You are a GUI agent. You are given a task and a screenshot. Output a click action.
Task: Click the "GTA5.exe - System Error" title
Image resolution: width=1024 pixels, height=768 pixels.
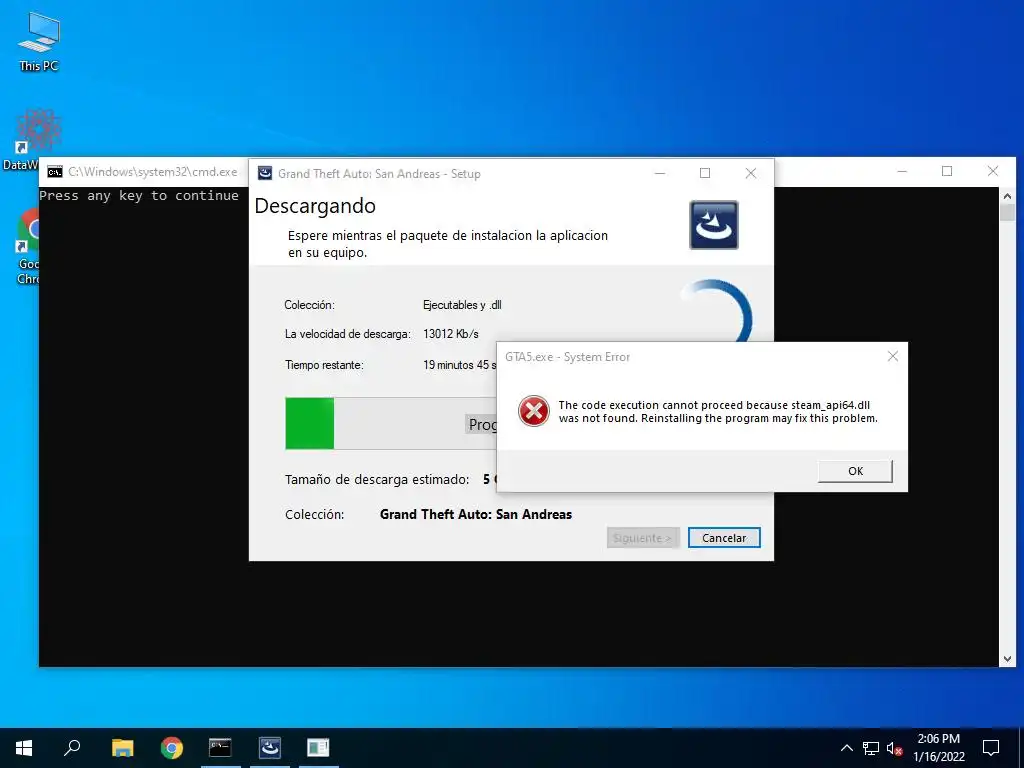(x=568, y=357)
